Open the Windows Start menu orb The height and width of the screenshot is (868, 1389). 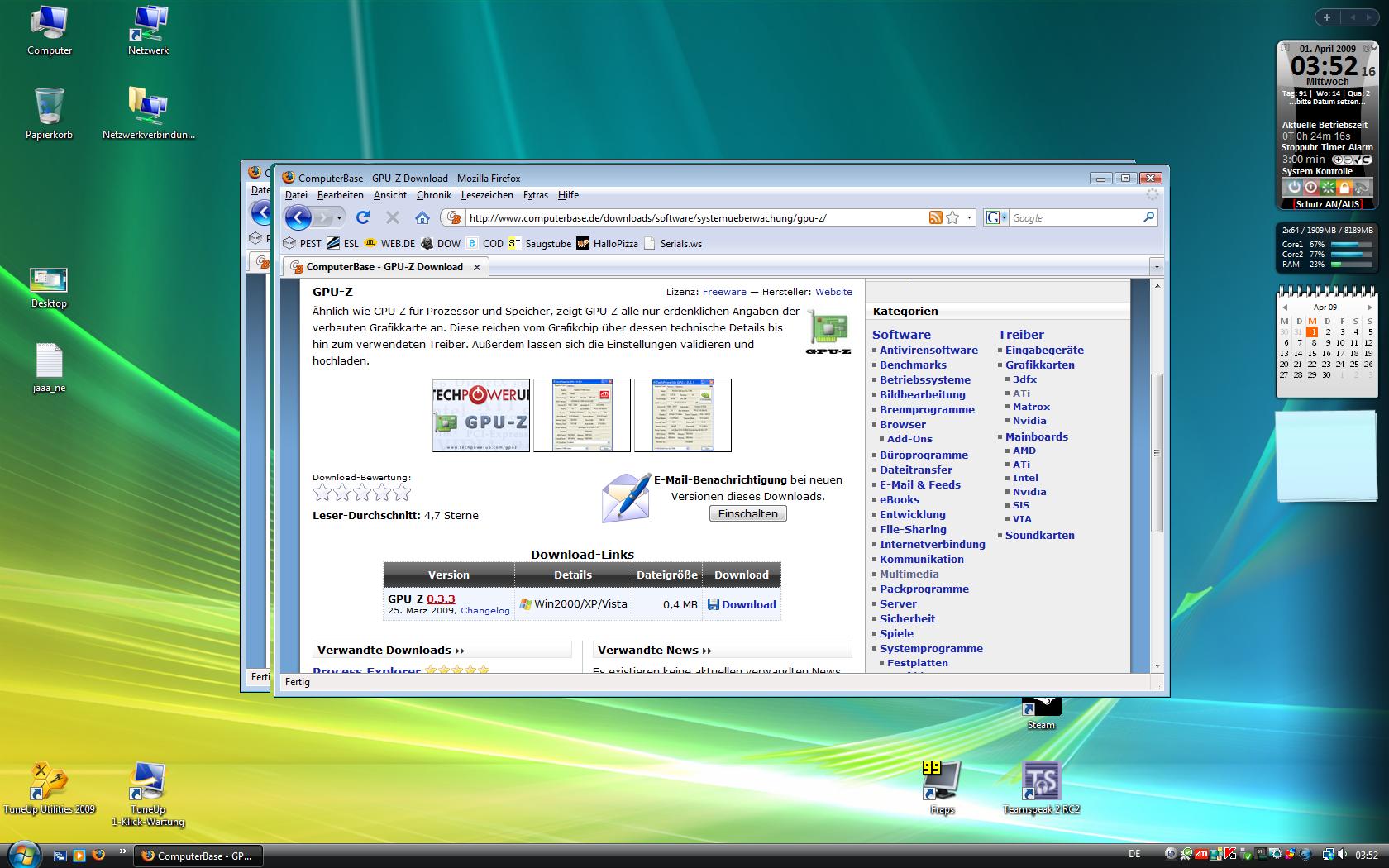pos(23,855)
